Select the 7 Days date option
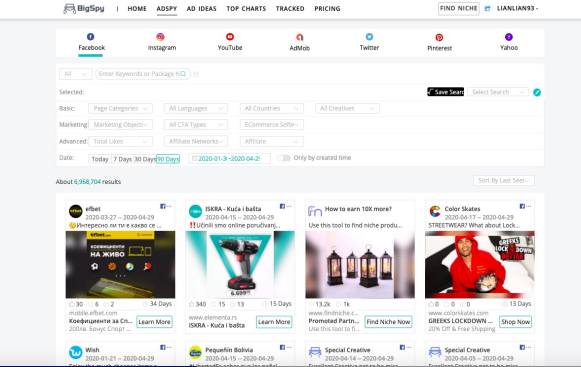The width and height of the screenshot is (581, 367). tap(122, 159)
